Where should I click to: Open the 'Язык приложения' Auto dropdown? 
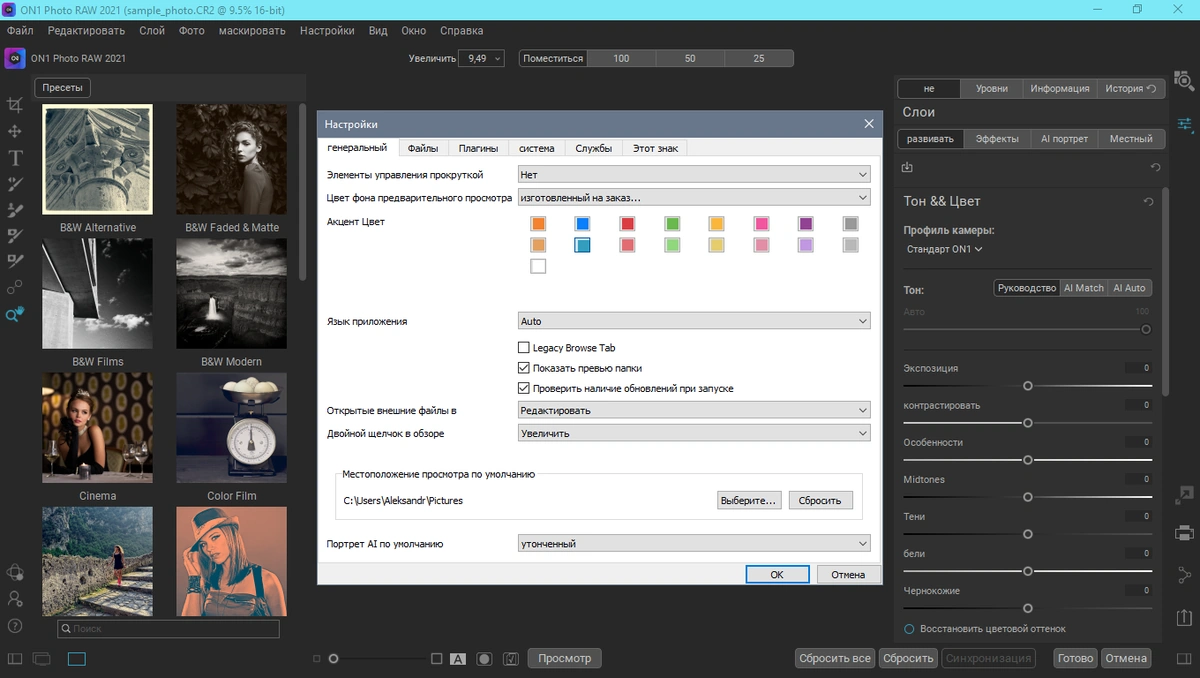[x=693, y=321]
